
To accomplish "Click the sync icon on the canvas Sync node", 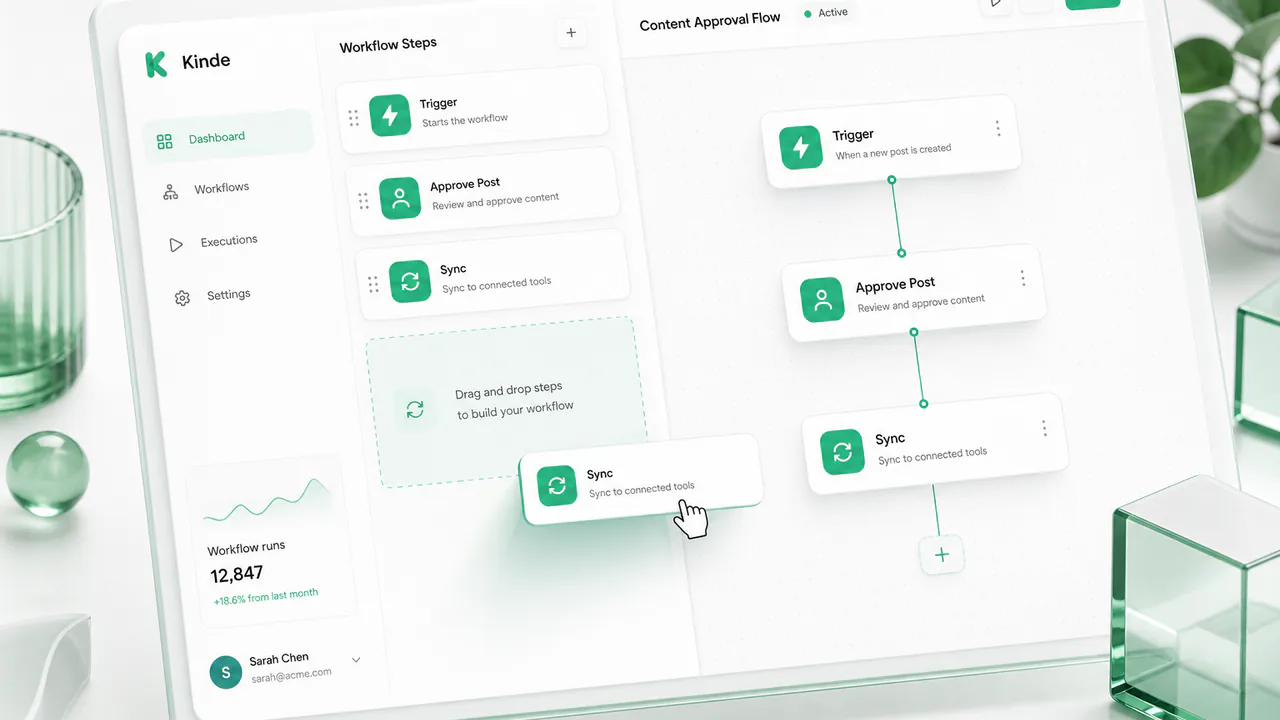I will [x=843, y=452].
